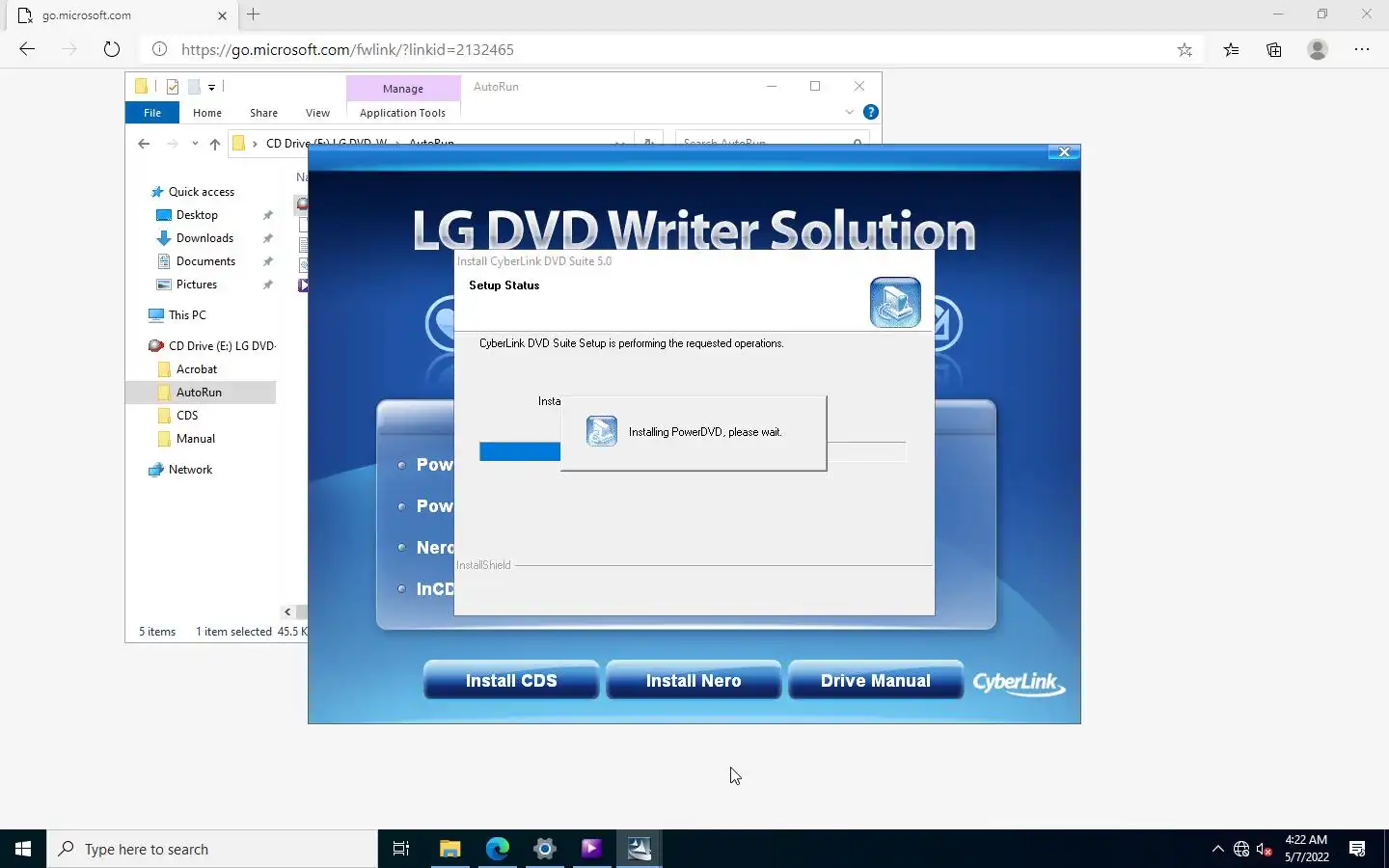Open the notification center icon
This screenshot has width=1389, height=868.
click(1357, 849)
